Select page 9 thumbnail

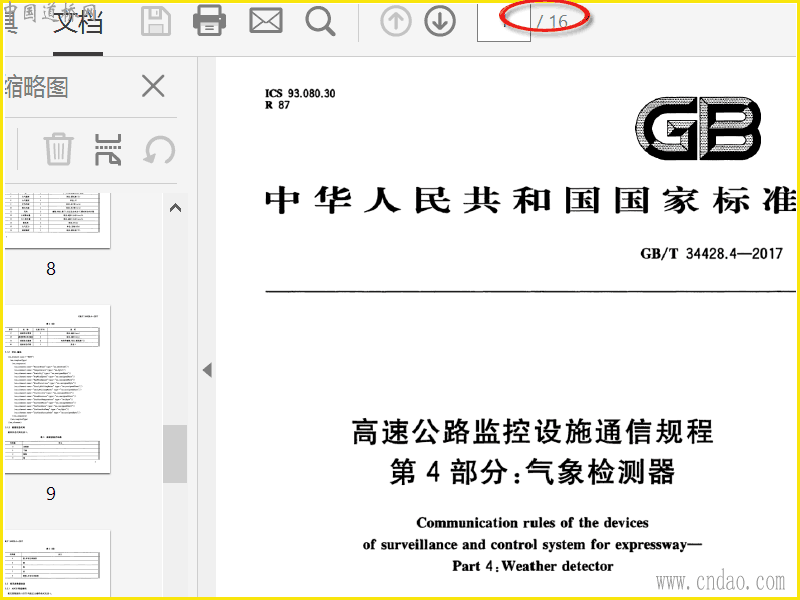pyautogui.click(x=57, y=389)
